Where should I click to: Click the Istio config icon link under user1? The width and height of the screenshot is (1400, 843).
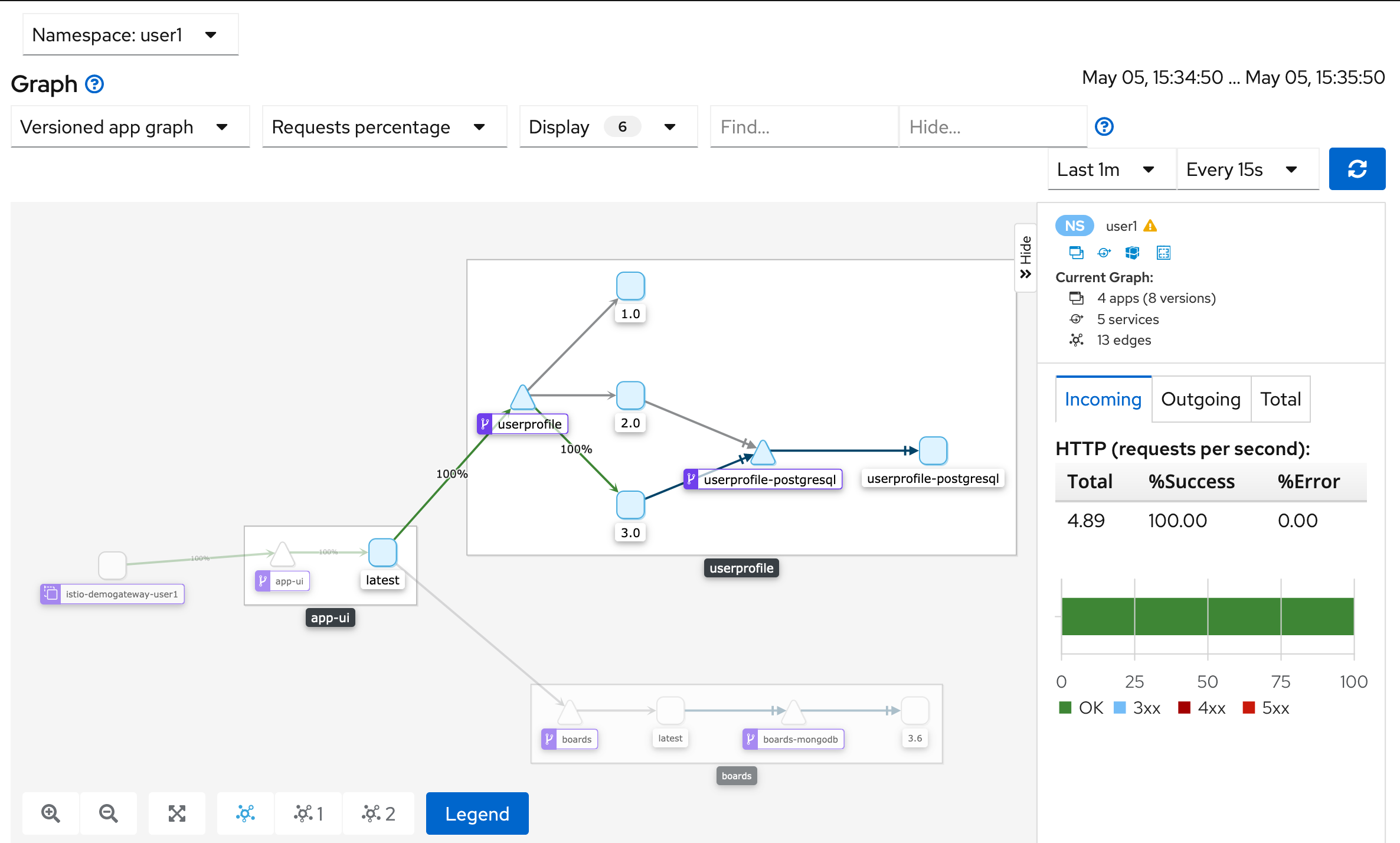[1163, 253]
